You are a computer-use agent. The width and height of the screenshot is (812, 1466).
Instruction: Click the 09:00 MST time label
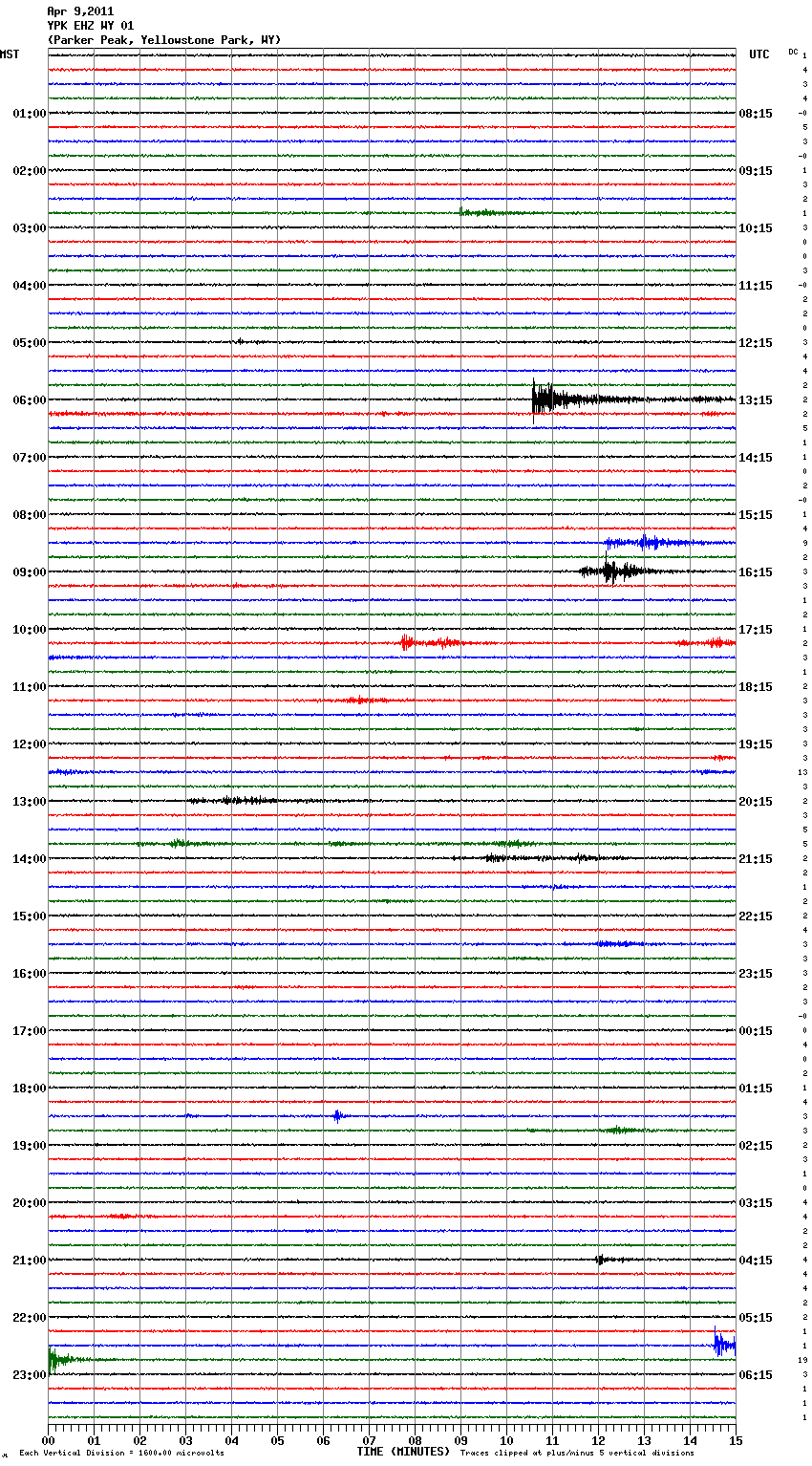click(x=30, y=572)
